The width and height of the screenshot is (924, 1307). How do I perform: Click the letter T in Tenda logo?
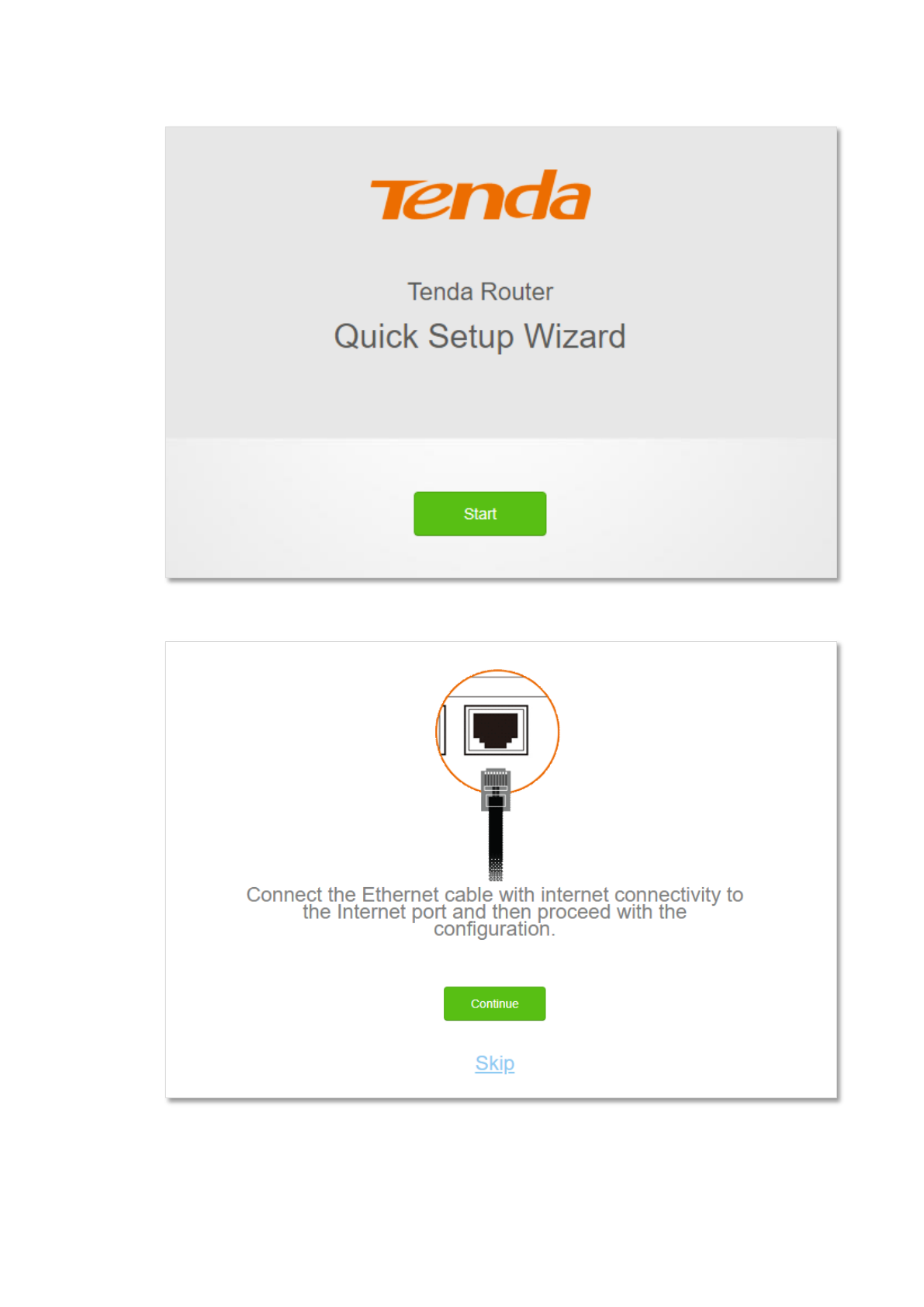pos(397,199)
